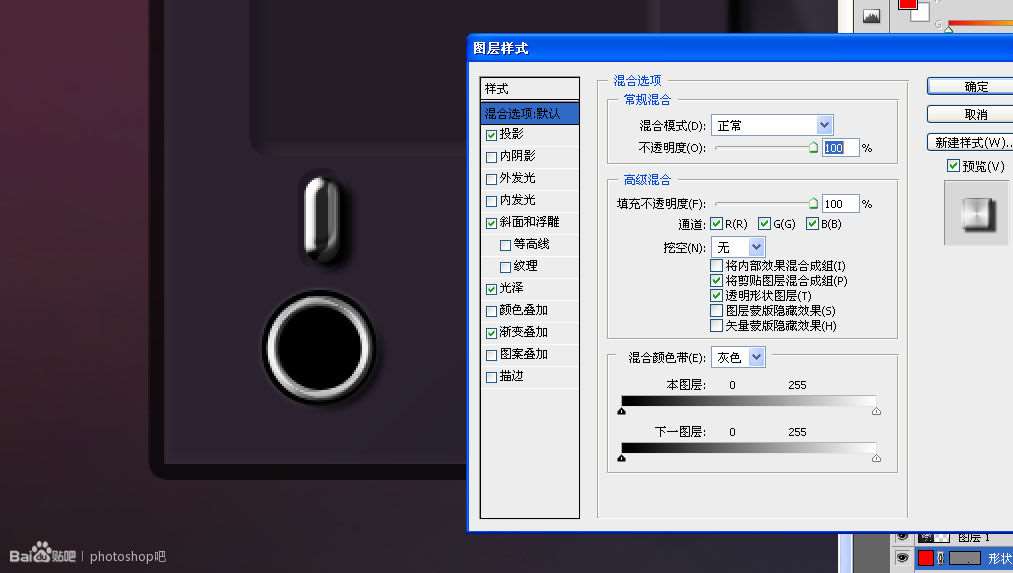
Task: Toggle the 投影 (Drop Shadow) checkbox
Action: click(x=491, y=135)
